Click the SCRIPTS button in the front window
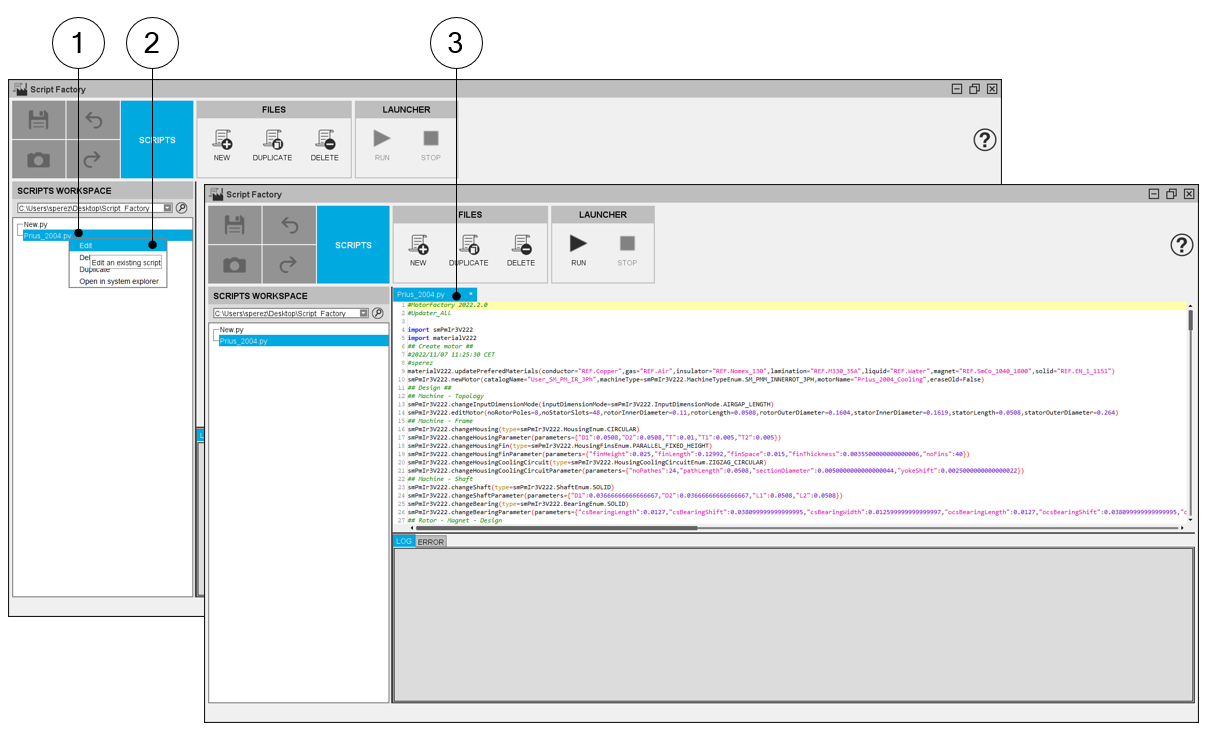1221x729 pixels. [x=353, y=245]
